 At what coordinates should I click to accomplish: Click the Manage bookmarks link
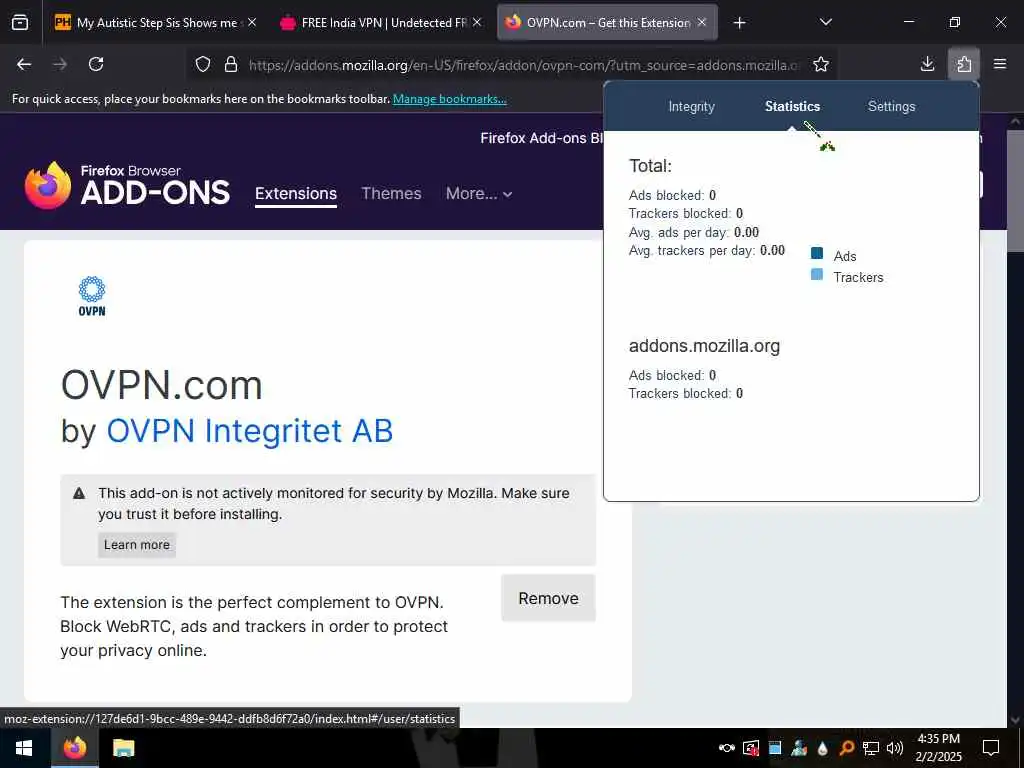pyautogui.click(x=449, y=99)
